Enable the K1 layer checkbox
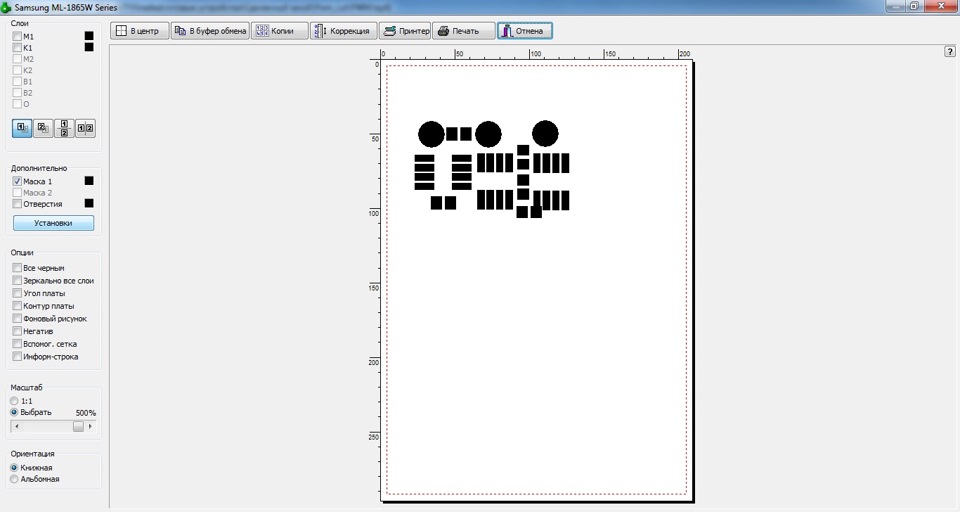The image size is (960, 512). tap(17, 47)
